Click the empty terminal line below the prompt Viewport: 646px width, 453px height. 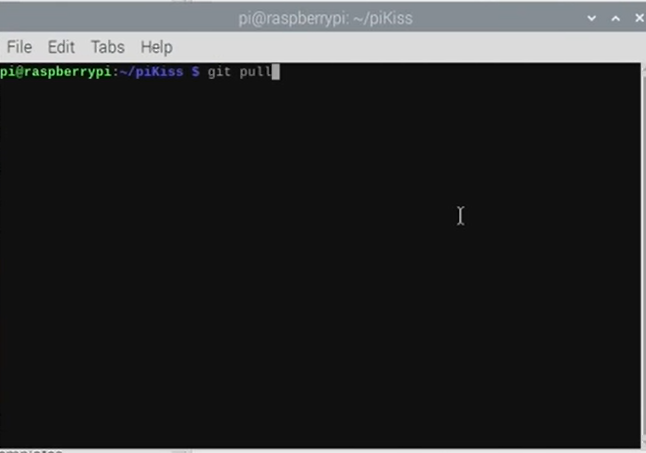point(320,88)
